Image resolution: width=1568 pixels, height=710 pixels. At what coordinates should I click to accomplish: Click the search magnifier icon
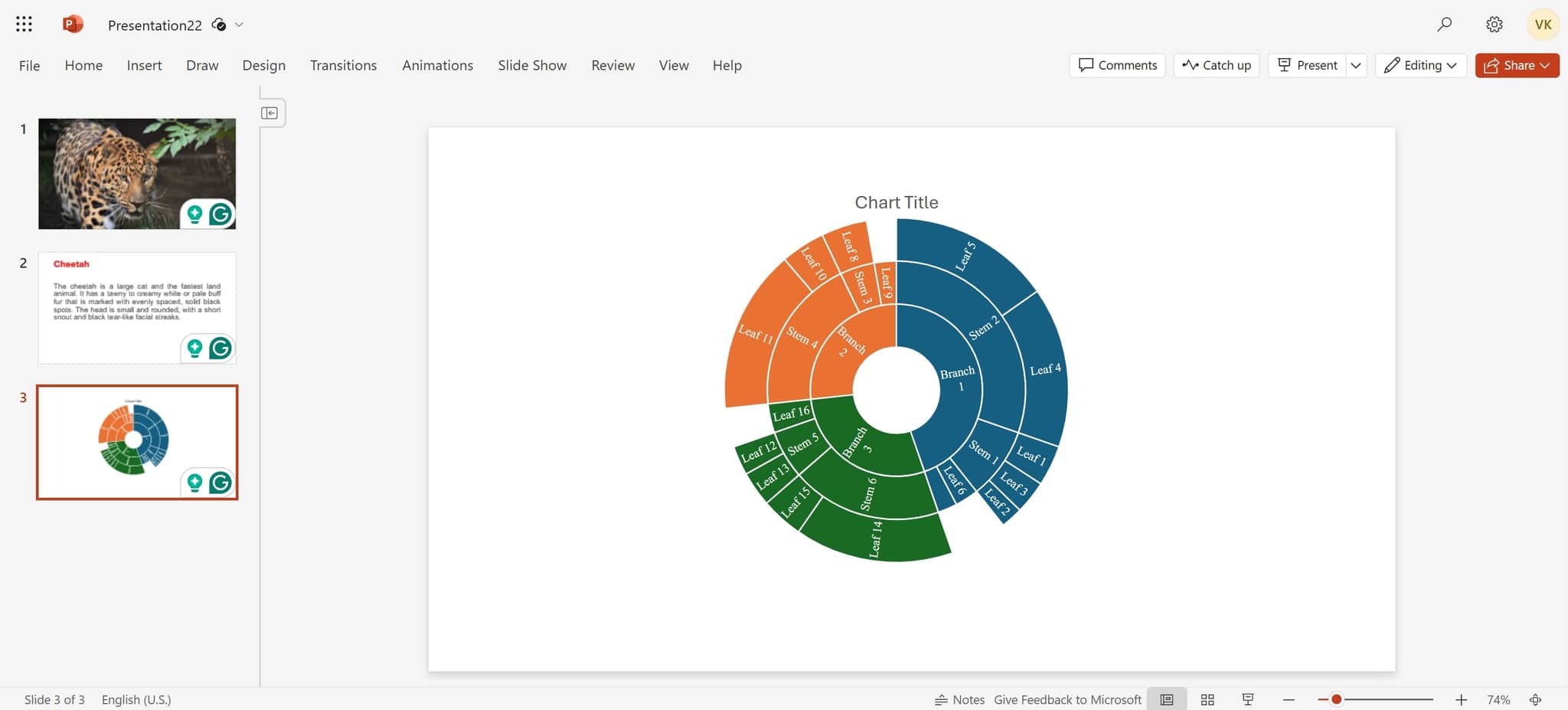tap(1444, 25)
